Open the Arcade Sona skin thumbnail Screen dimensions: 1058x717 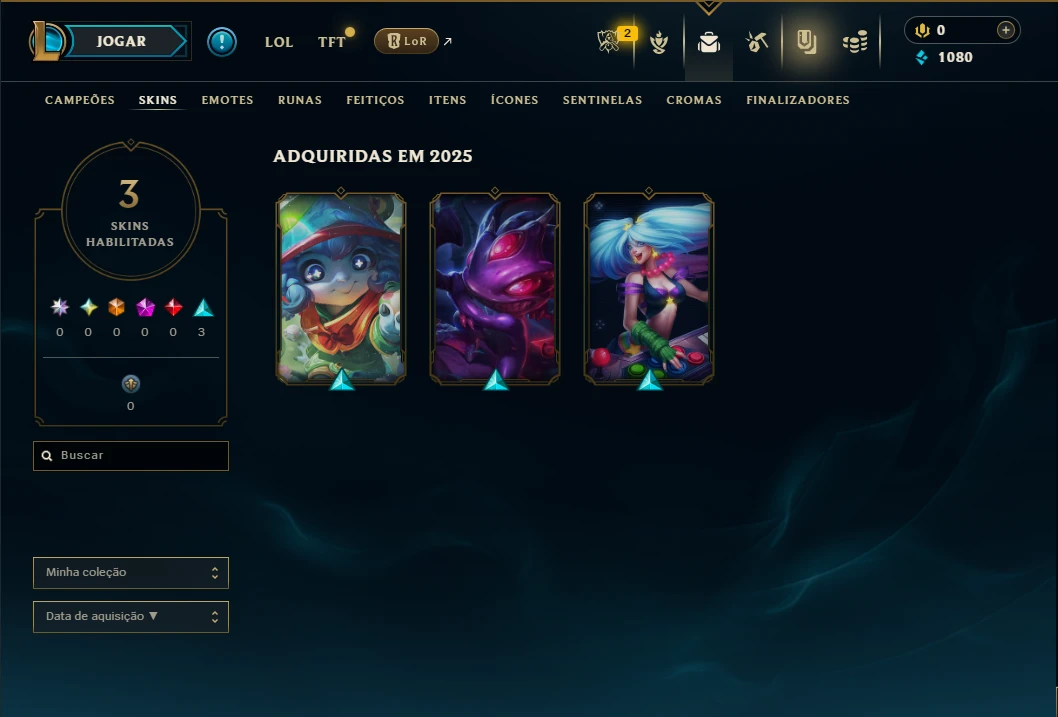[649, 289]
